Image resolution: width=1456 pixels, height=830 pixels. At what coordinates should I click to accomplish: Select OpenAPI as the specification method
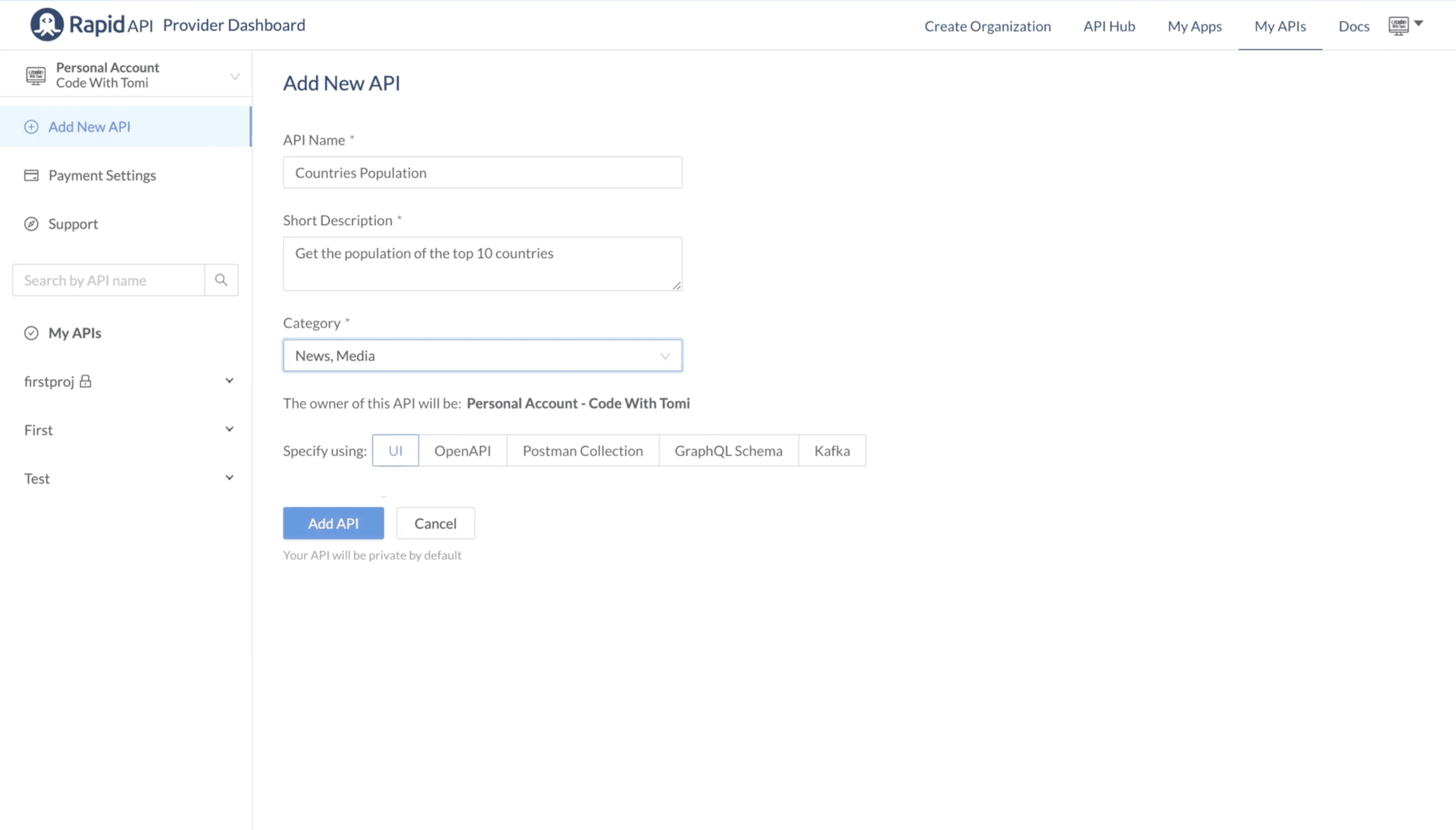463,450
